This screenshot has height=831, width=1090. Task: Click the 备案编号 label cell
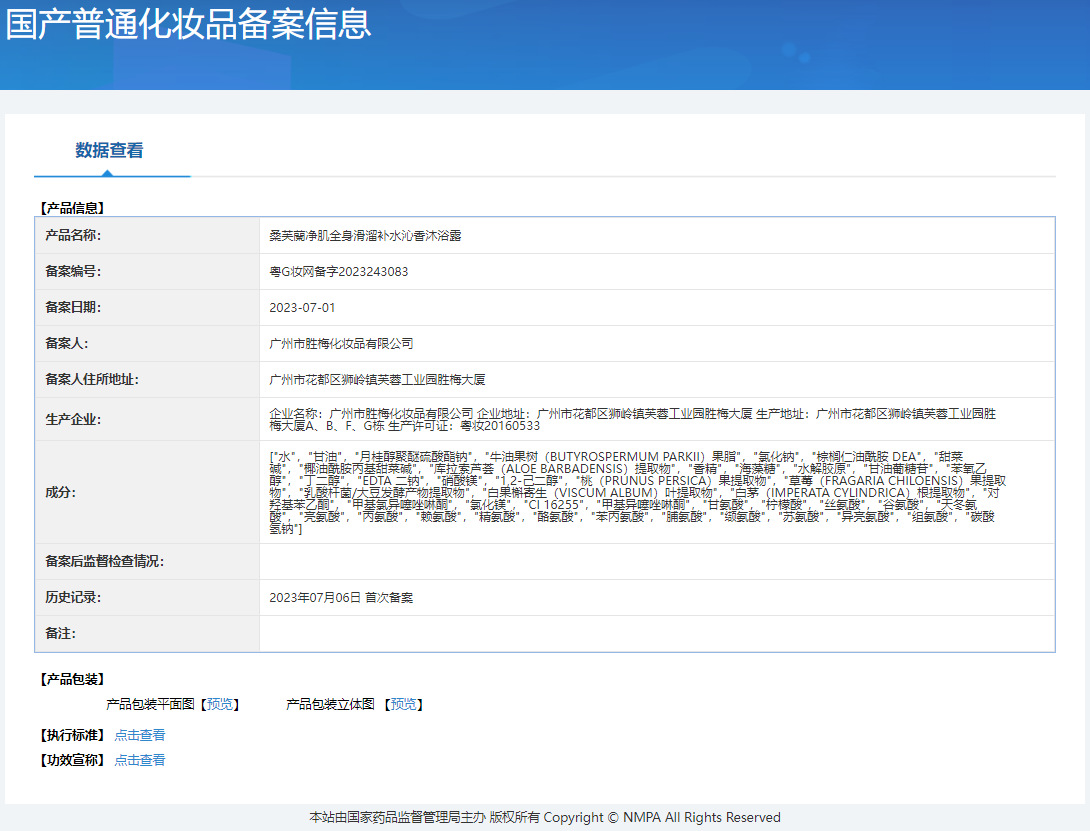147,272
